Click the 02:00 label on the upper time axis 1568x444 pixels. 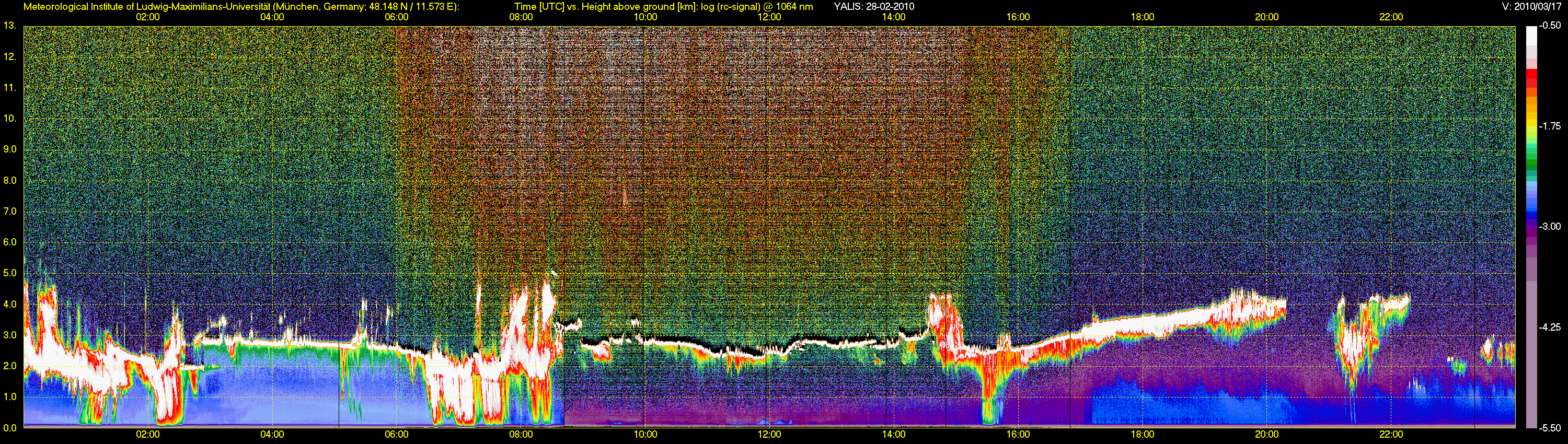(148, 17)
